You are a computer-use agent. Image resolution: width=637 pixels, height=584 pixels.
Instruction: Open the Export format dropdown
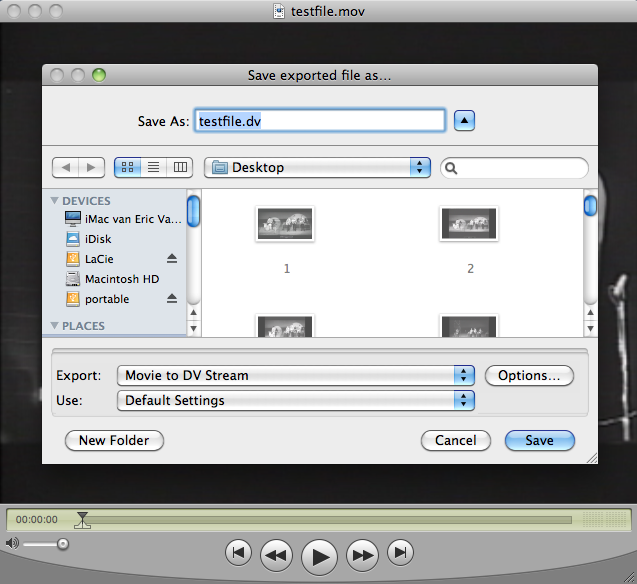click(296, 375)
